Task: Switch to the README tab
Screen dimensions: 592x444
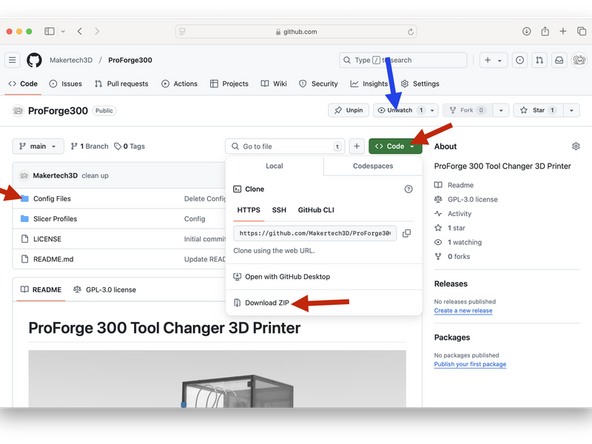Action: click(x=41, y=290)
